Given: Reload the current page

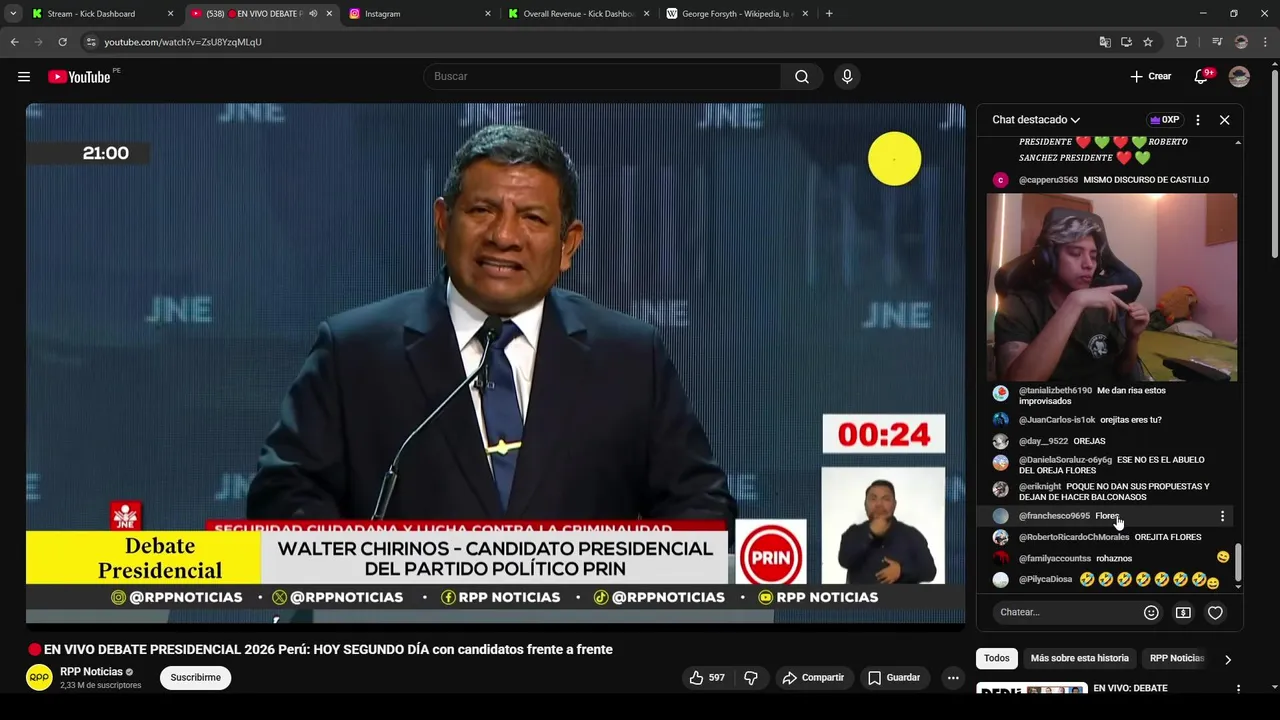Looking at the screenshot, I should coord(62,42).
